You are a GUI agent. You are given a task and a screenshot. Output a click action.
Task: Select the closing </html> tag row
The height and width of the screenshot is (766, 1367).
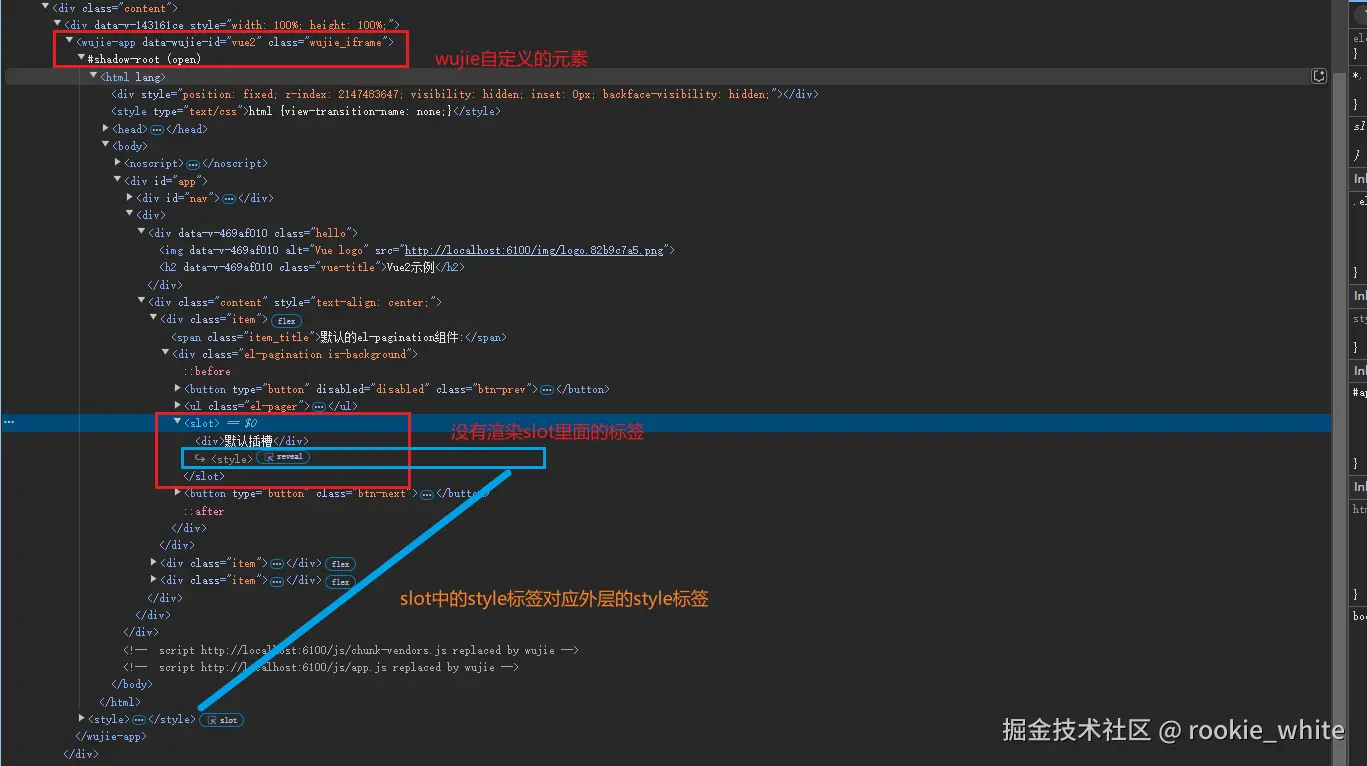(120, 703)
